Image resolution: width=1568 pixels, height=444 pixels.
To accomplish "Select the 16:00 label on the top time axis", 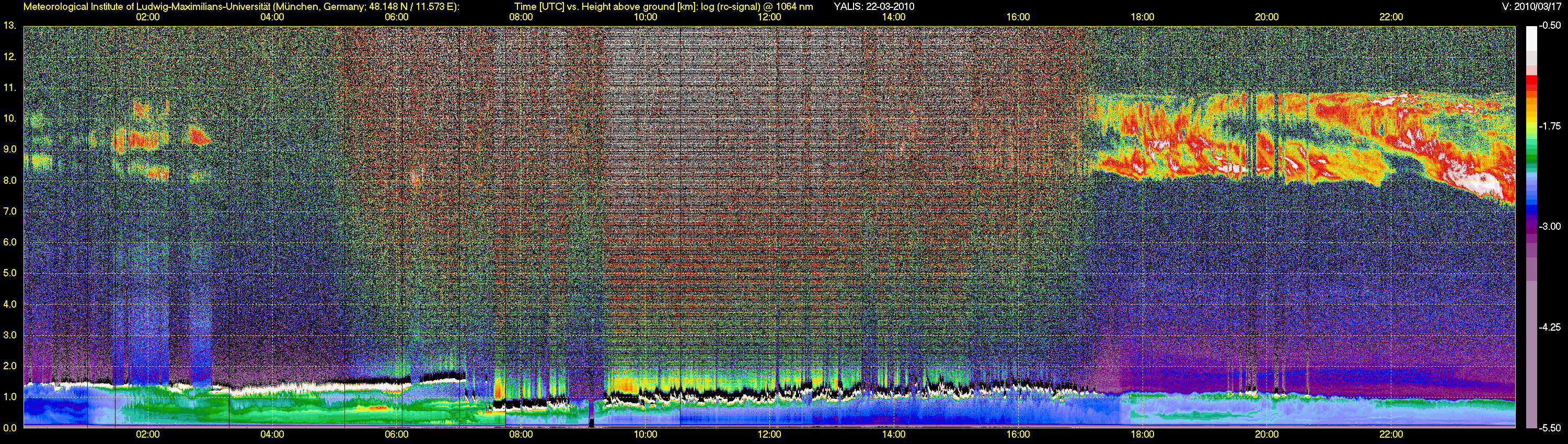I will tap(1018, 17).
